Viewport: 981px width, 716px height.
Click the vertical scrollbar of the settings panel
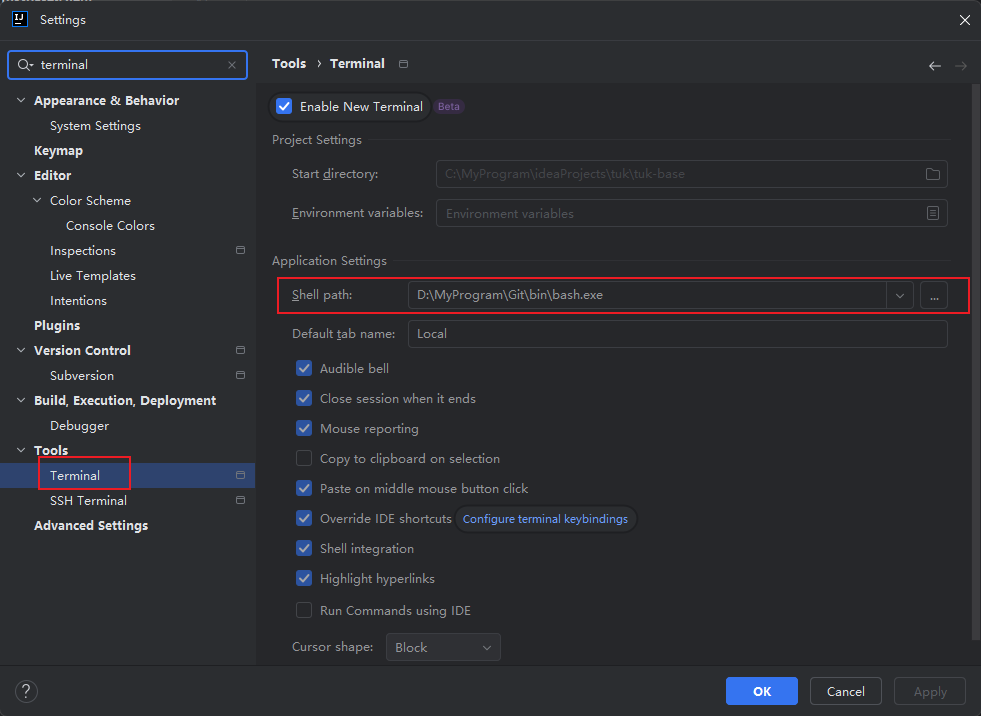[975, 360]
